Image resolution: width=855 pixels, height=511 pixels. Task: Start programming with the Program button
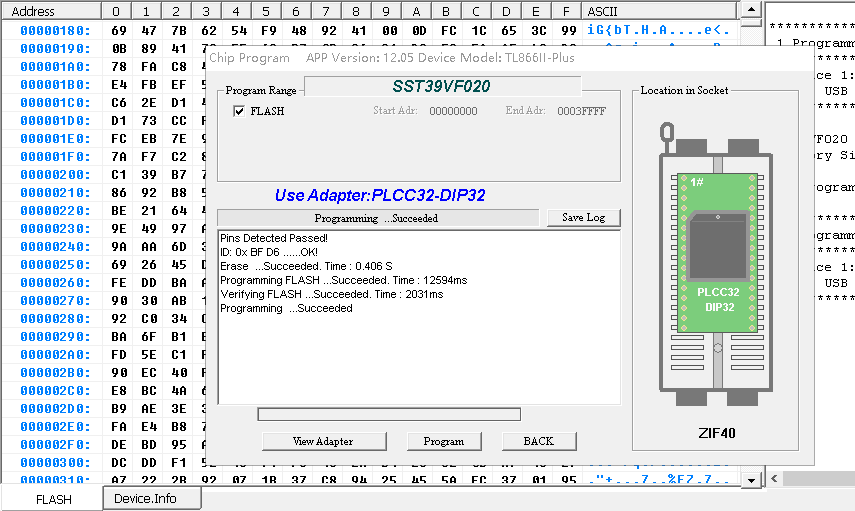point(444,441)
